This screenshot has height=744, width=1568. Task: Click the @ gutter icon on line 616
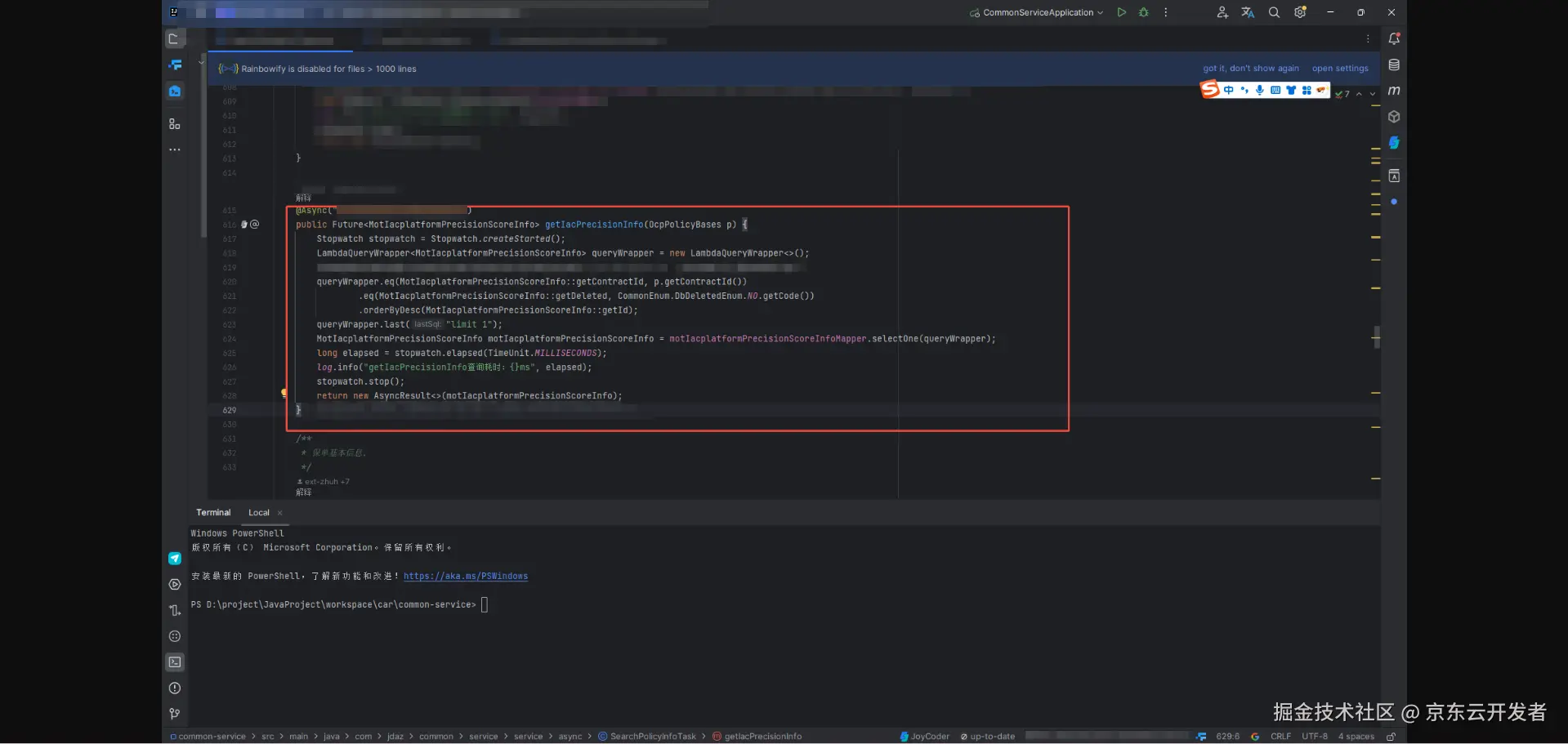click(x=254, y=224)
